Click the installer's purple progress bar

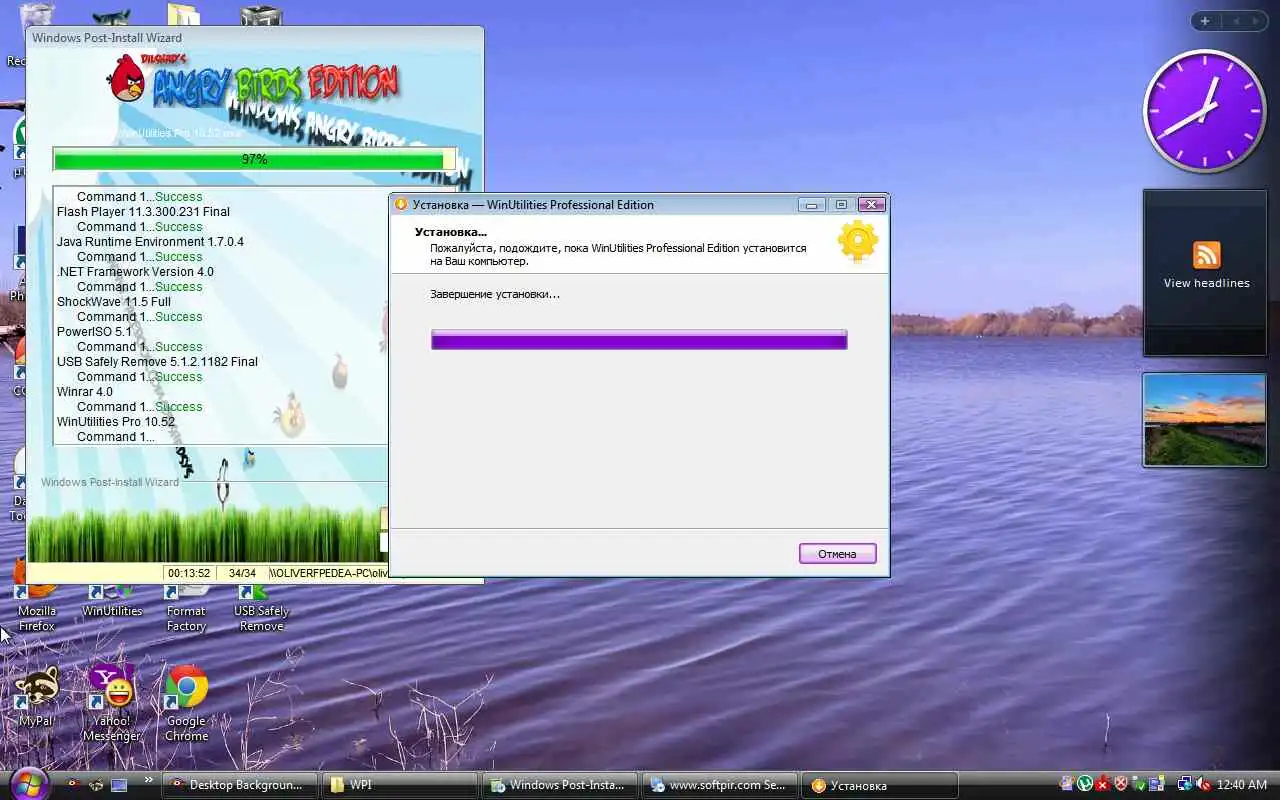coord(639,340)
